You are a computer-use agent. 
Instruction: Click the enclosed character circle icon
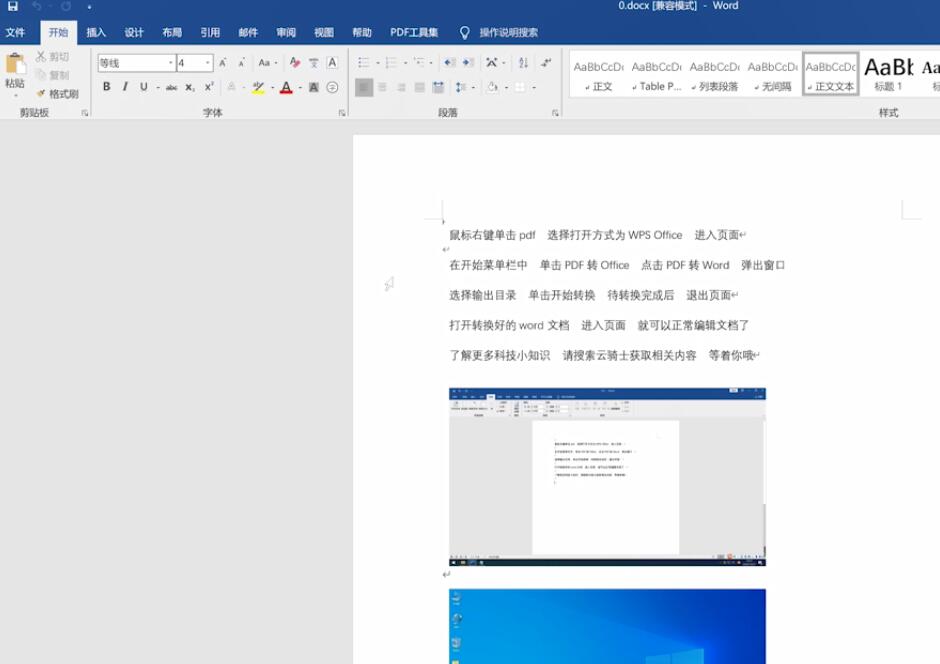(x=332, y=87)
